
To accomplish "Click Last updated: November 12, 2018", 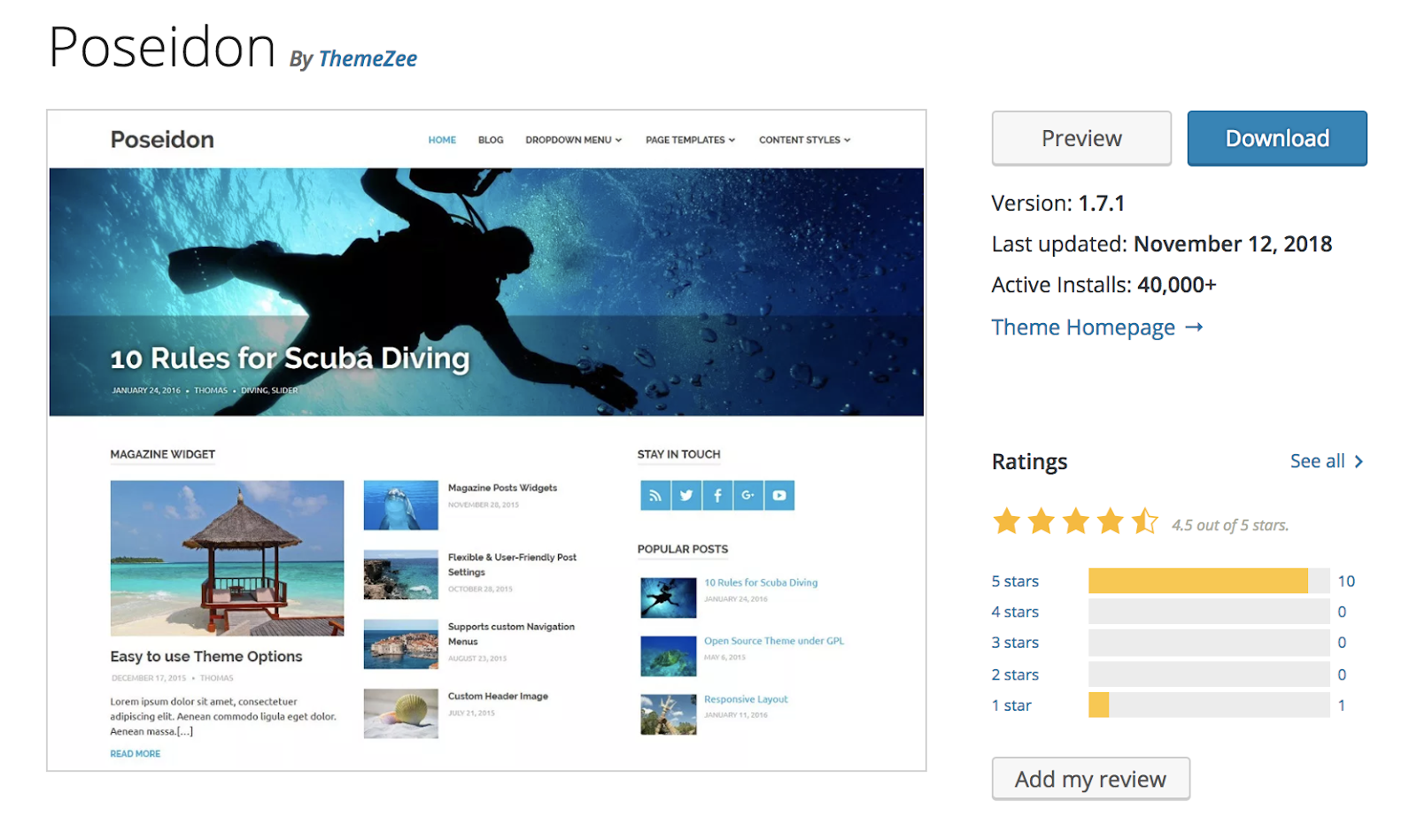I will click(1162, 244).
